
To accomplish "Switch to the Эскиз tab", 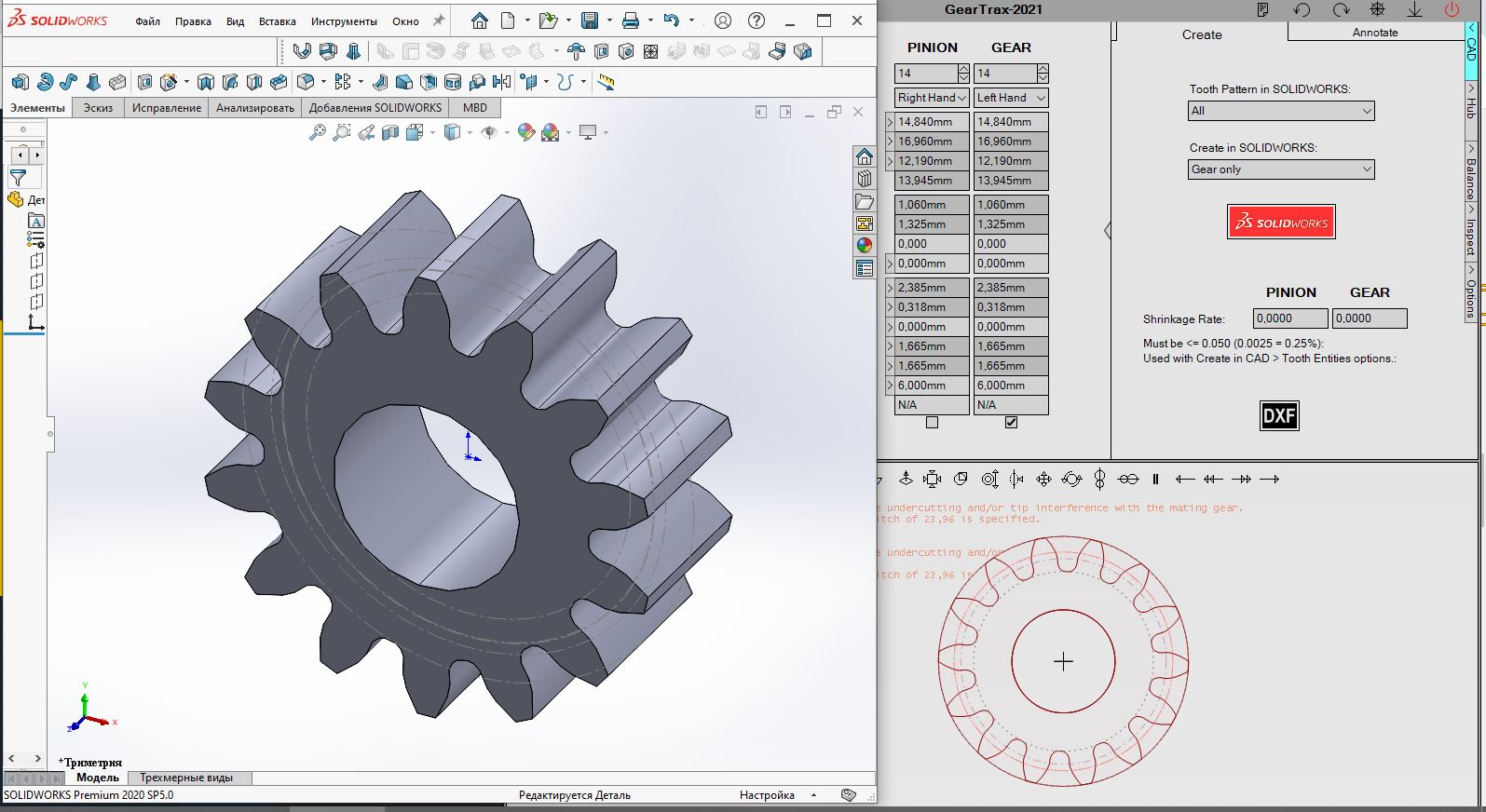I will pyautogui.click(x=98, y=108).
